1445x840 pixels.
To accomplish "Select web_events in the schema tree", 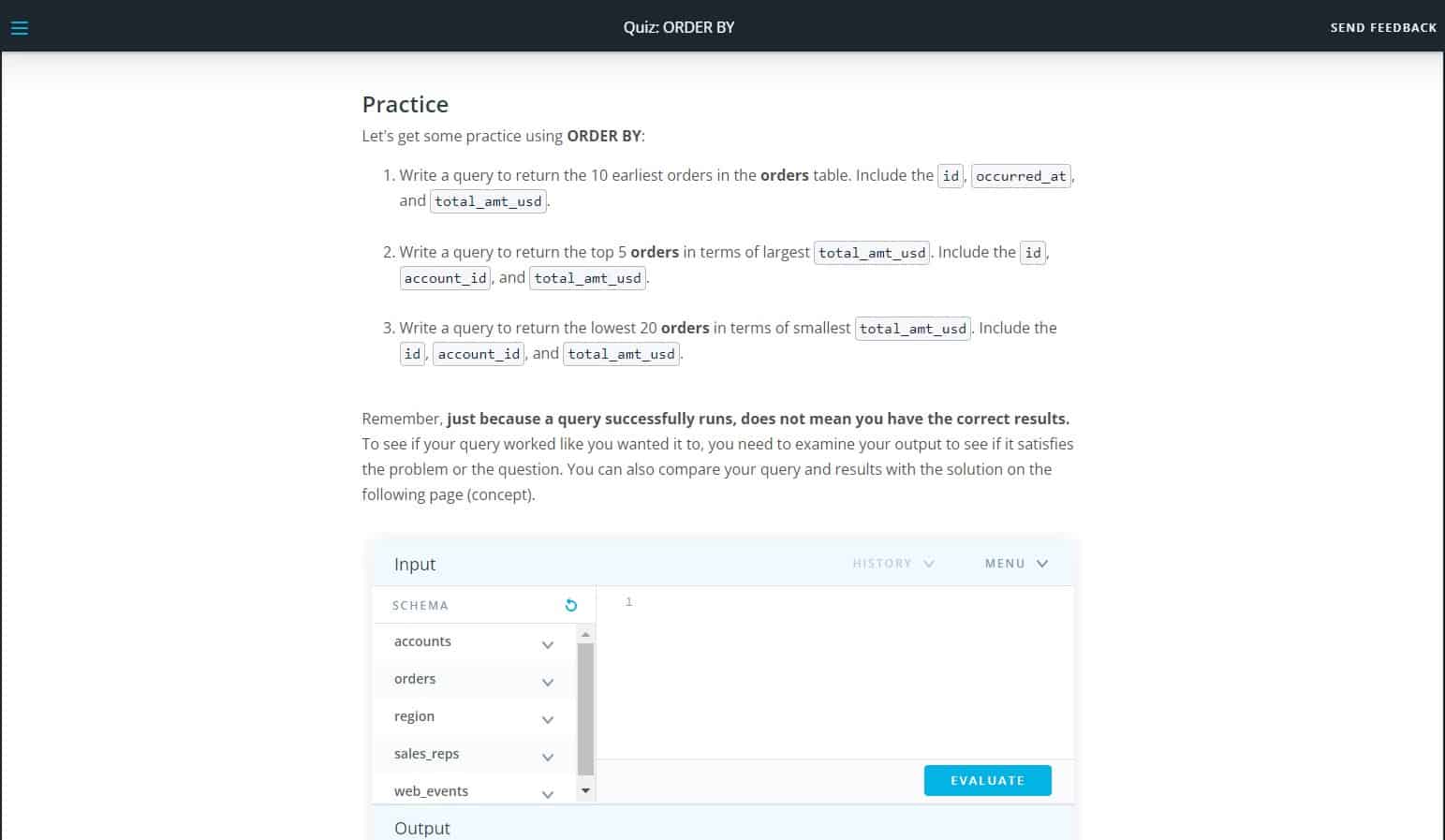I will coord(431,790).
